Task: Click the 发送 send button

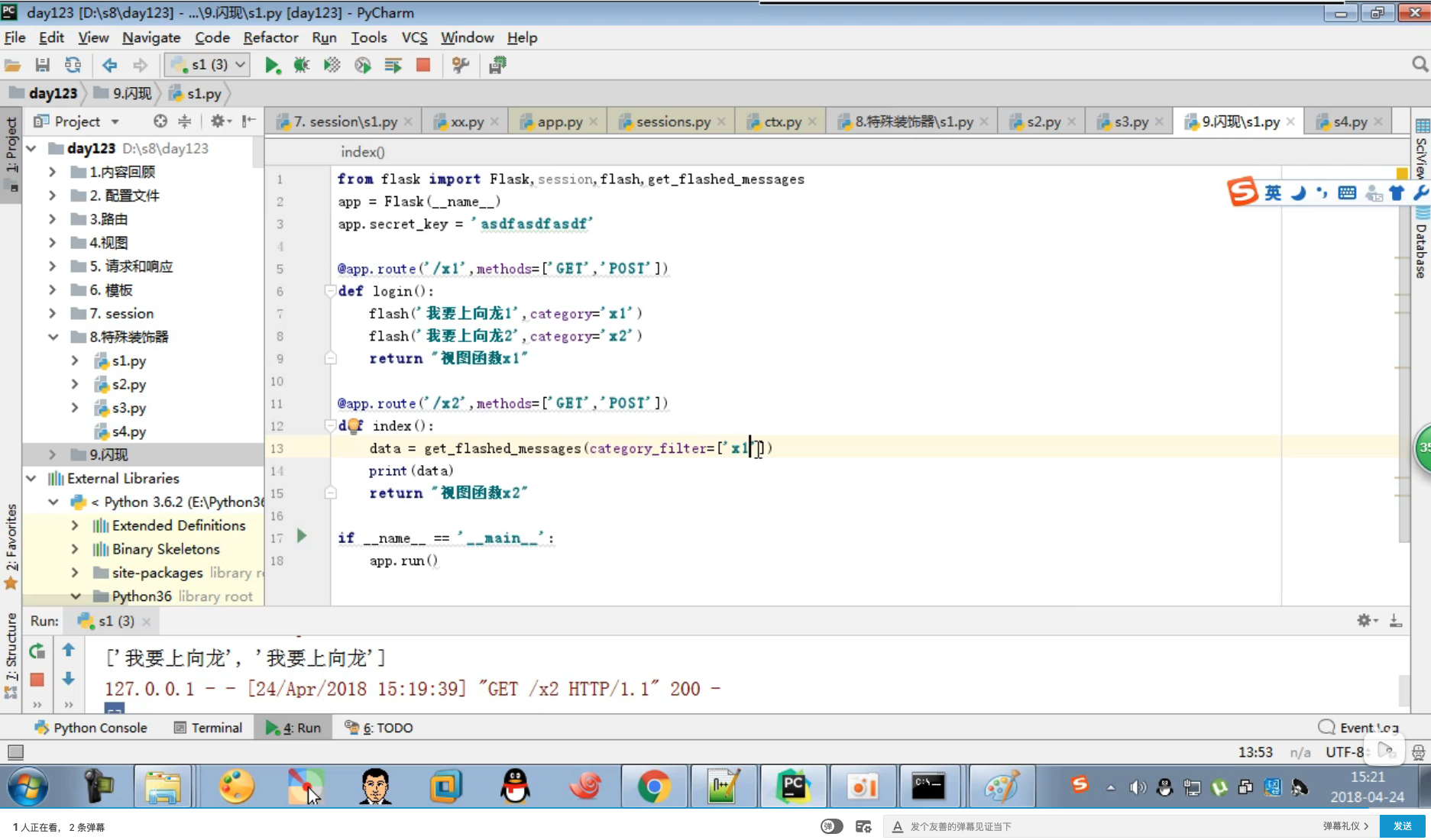Action: 1403,826
